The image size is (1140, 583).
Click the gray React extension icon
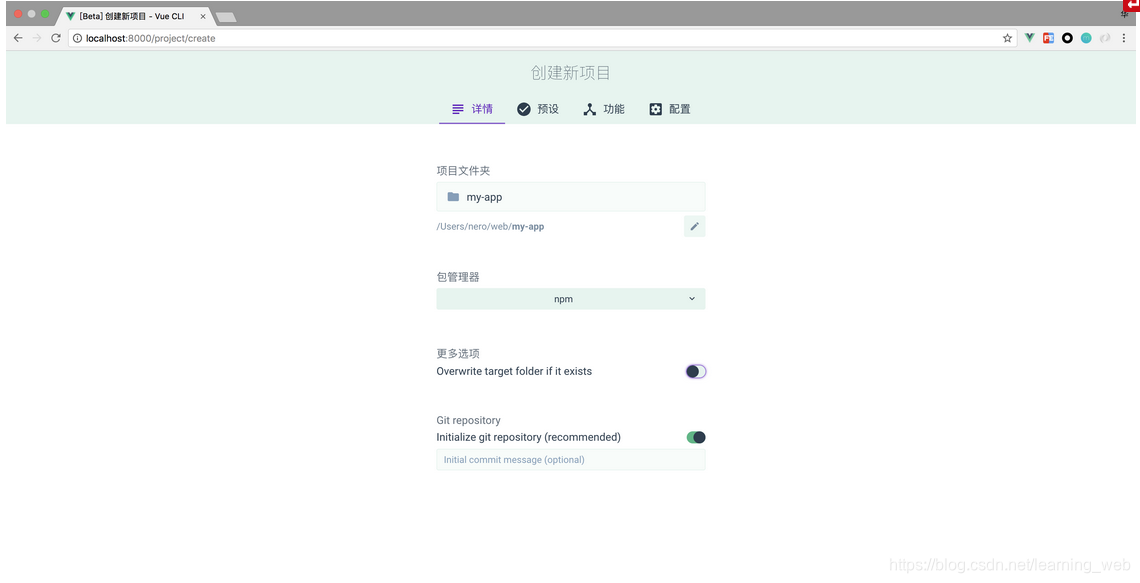click(x=1105, y=38)
